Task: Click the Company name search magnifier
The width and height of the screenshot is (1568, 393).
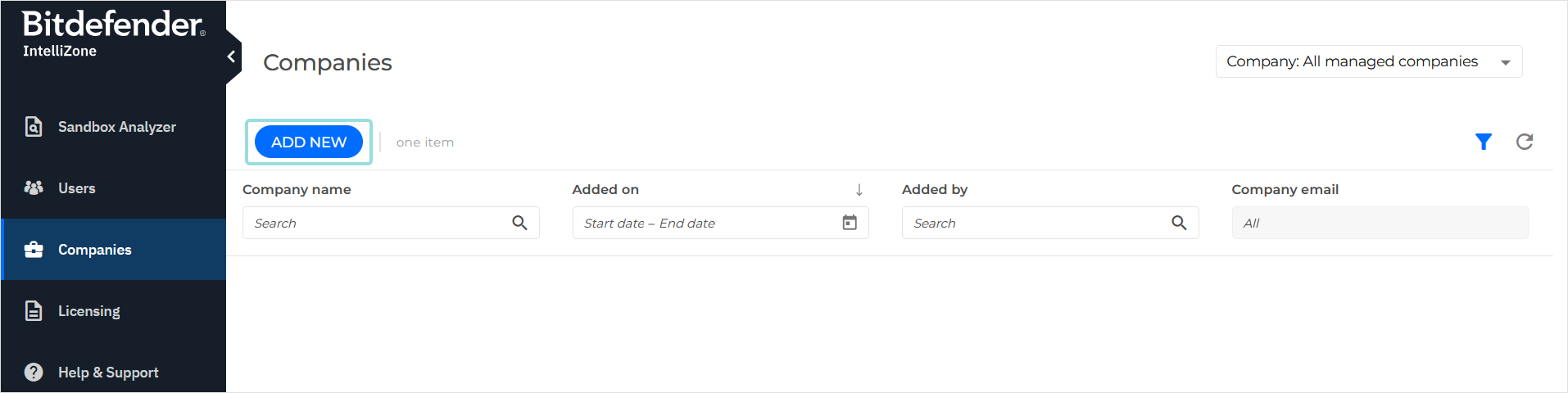Action: [519, 223]
